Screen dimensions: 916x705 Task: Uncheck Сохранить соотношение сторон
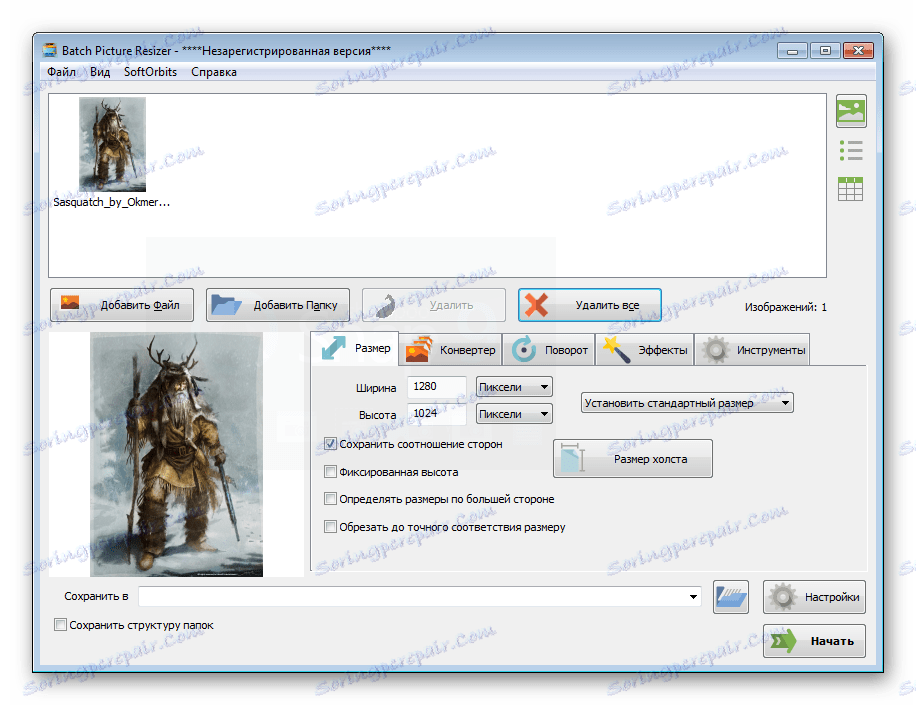331,444
